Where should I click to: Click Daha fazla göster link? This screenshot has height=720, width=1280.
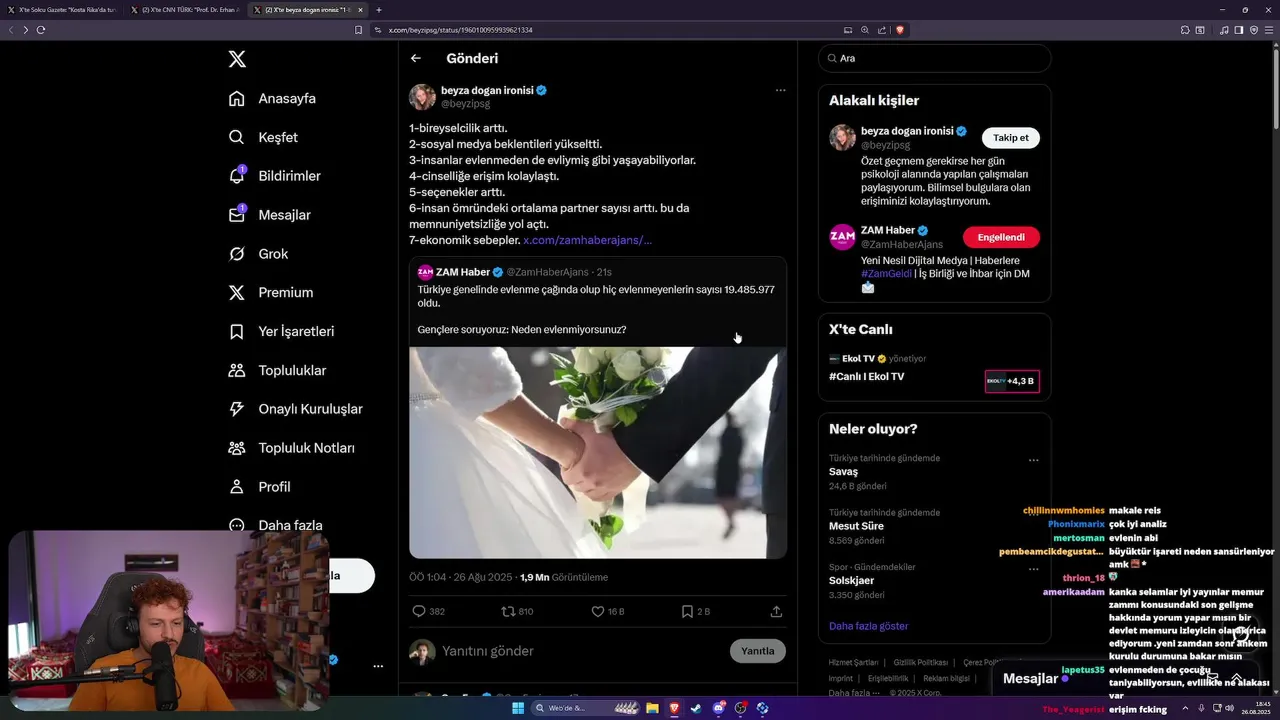pyautogui.click(x=868, y=626)
